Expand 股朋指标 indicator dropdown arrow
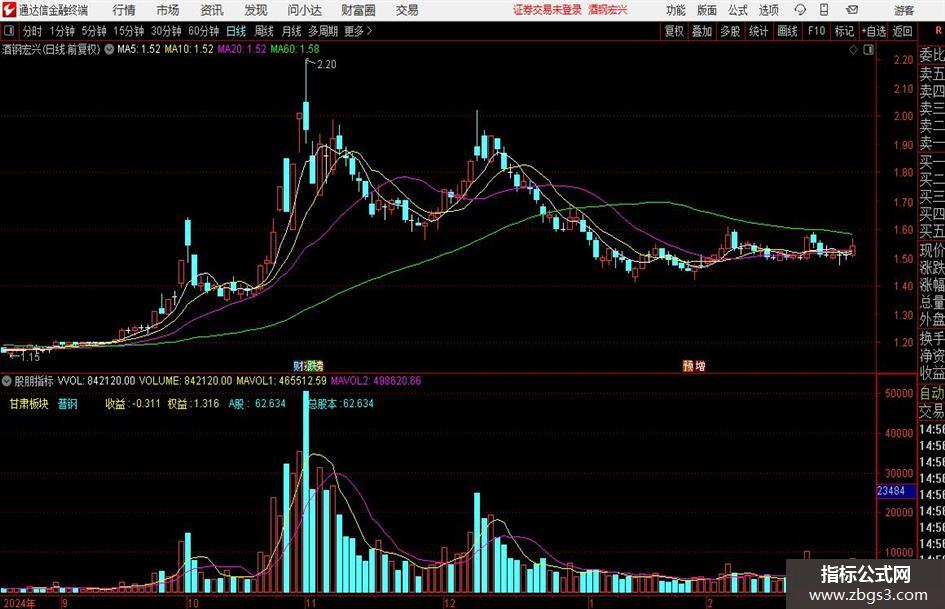 (x=7, y=381)
